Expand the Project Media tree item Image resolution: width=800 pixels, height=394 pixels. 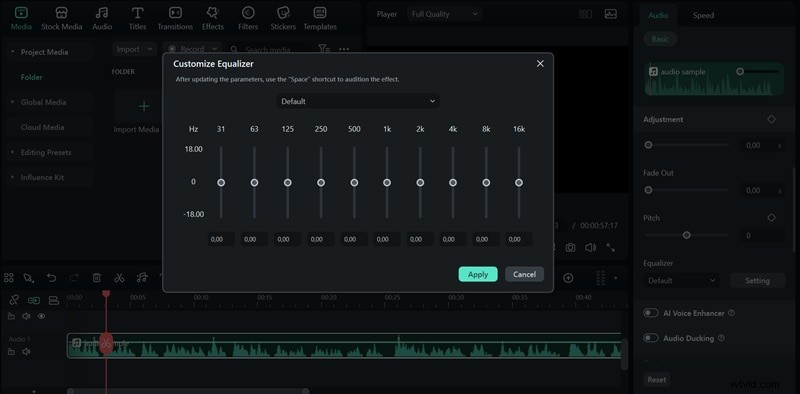[x=13, y=52]
